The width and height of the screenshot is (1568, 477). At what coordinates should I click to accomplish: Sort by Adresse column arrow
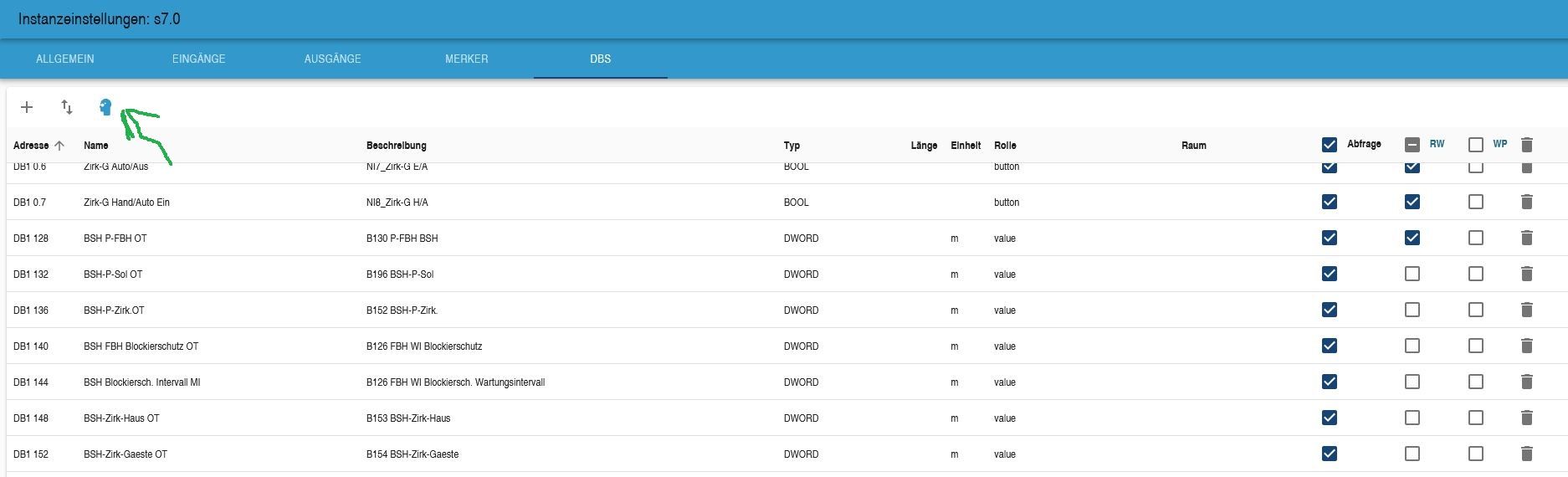pos(59,146)
